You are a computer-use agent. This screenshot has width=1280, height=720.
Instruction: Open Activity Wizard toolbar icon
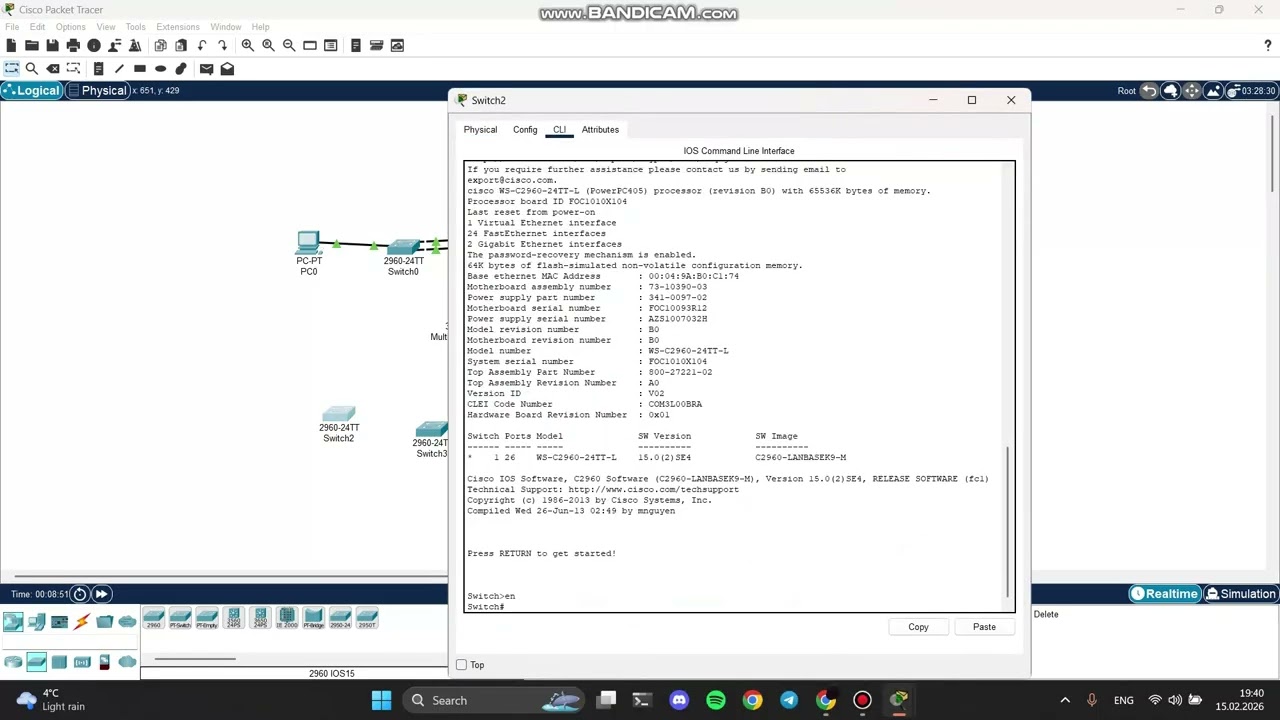coord(135,45)
